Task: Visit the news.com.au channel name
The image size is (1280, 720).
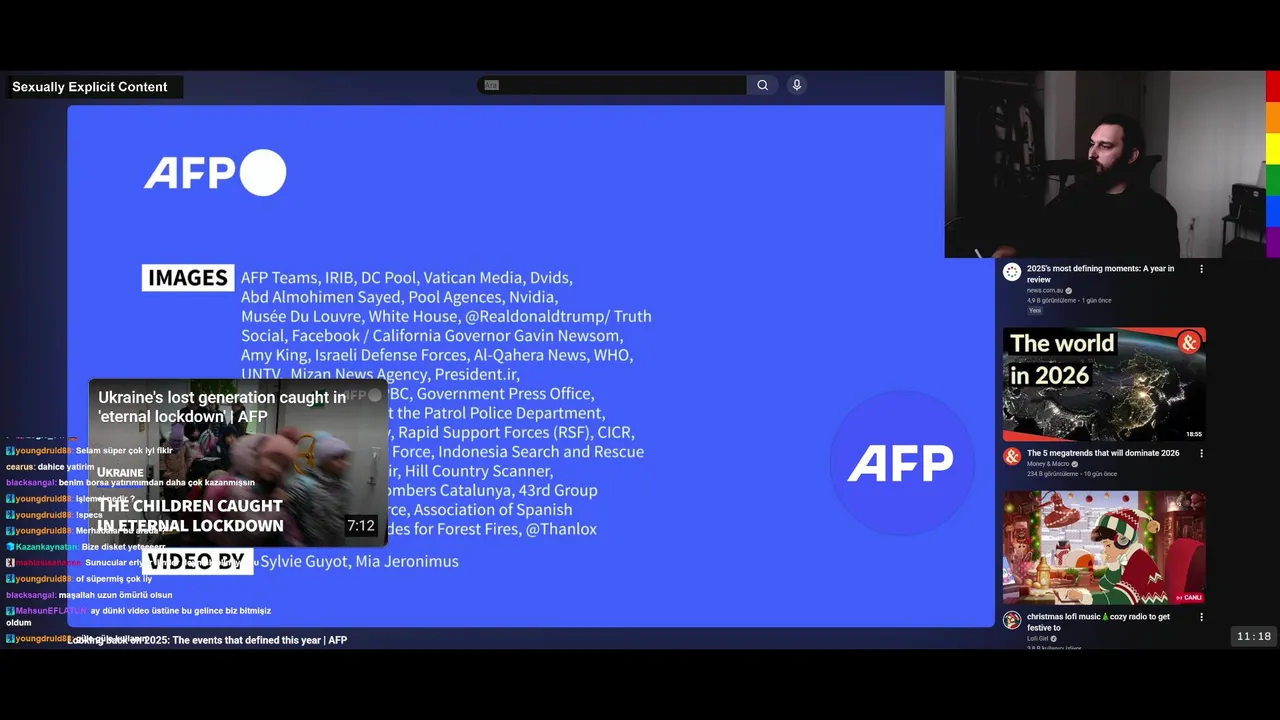Action: point(1044,291)
